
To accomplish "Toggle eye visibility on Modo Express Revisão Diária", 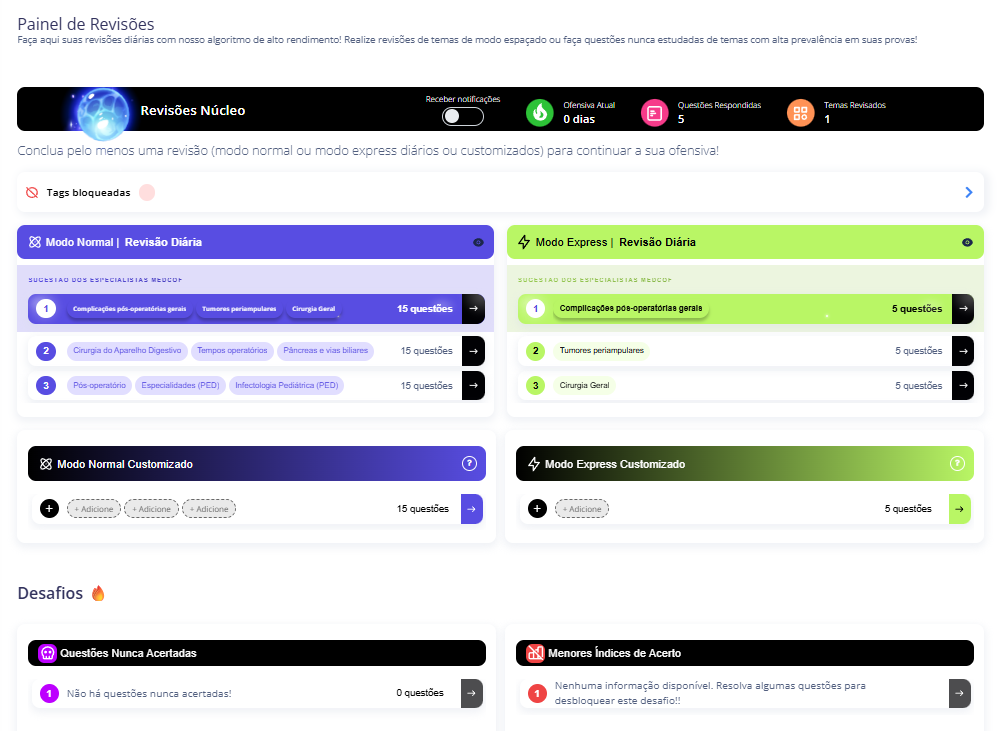I will click(x=967, y=242).
